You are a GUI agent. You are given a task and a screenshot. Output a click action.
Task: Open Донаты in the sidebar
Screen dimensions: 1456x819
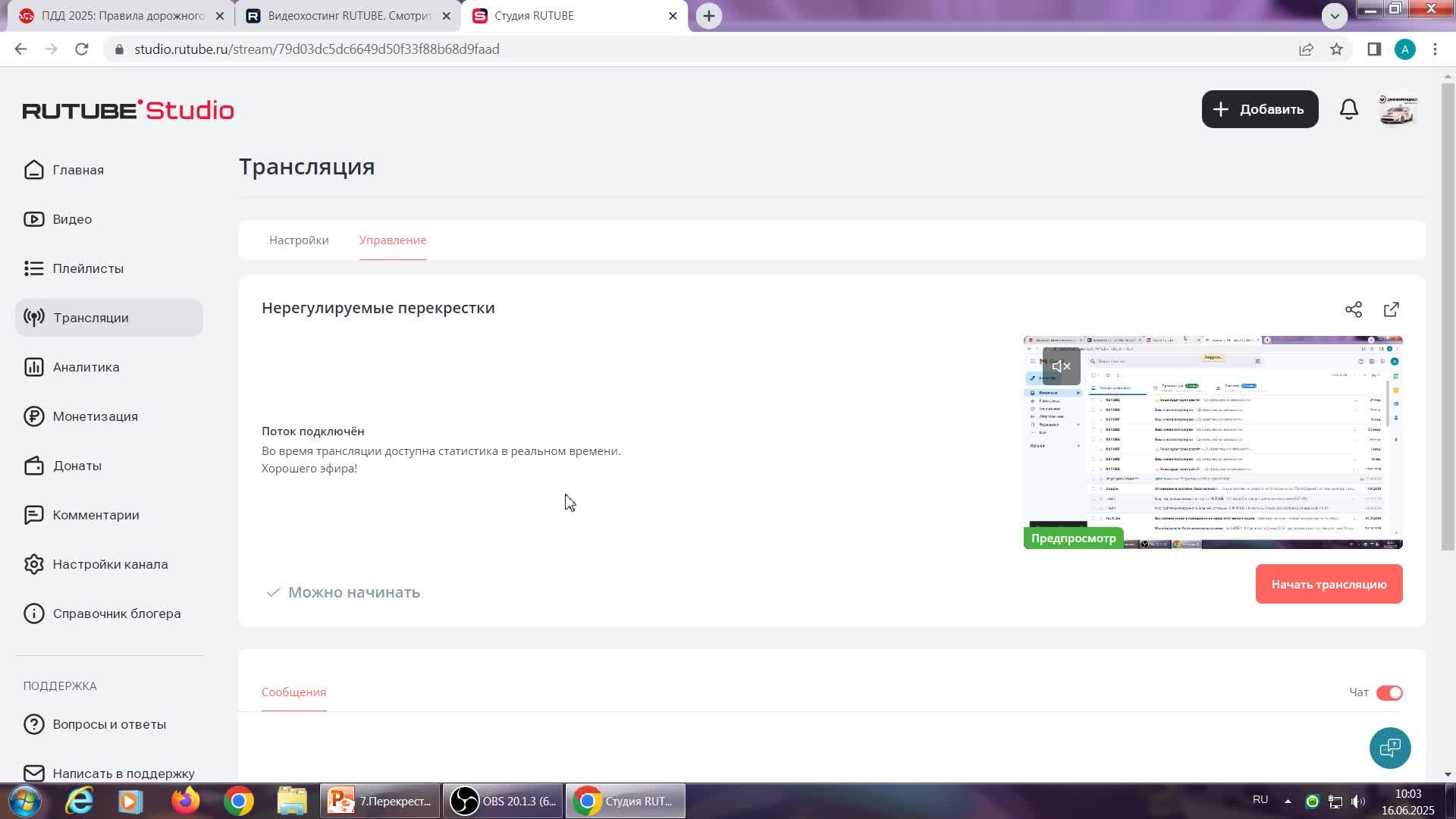(77, 466)
